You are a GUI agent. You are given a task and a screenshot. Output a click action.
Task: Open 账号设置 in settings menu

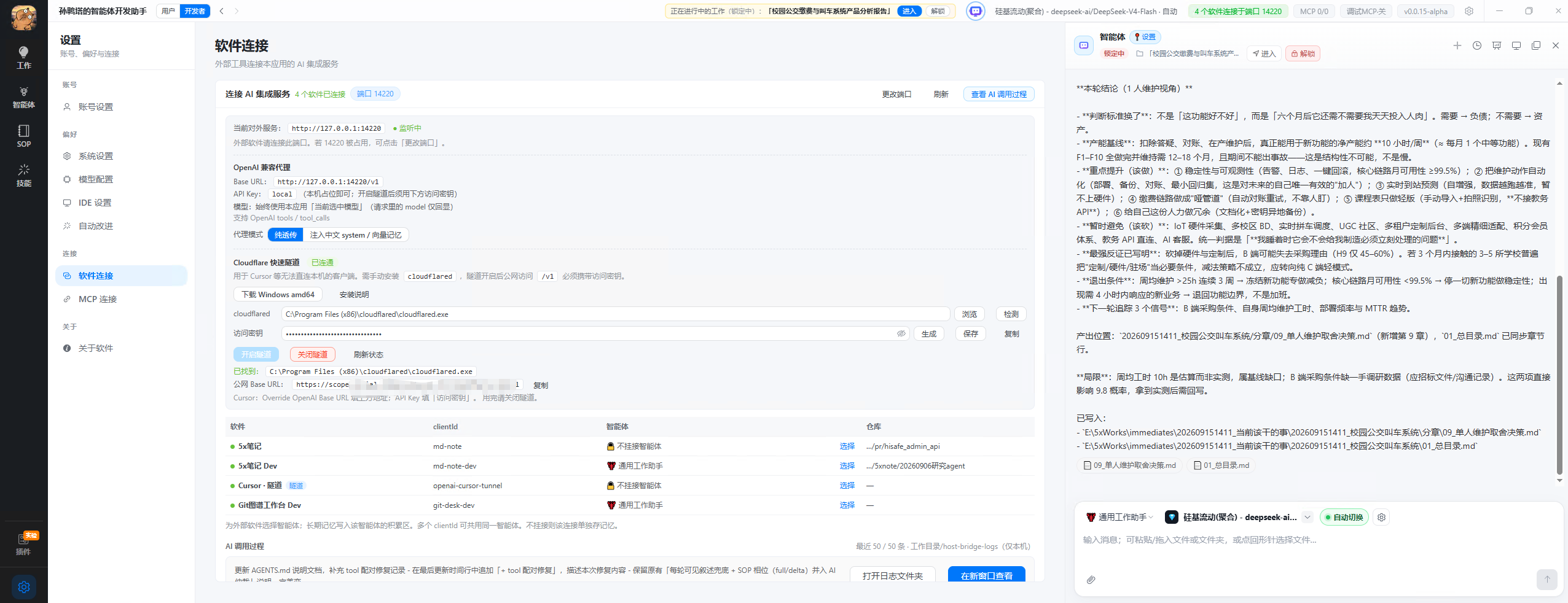(x=121, y=107)
